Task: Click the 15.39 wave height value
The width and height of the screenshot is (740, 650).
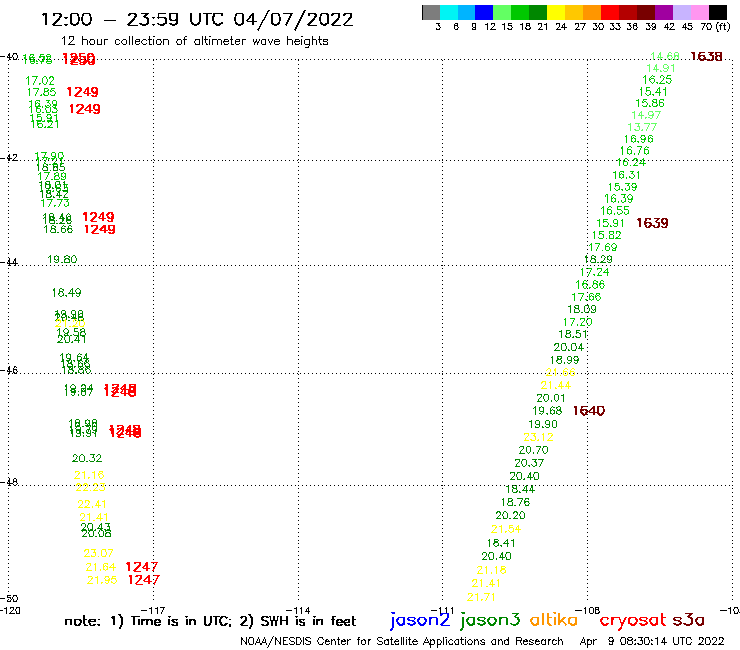Action: [x=622, y=187]
